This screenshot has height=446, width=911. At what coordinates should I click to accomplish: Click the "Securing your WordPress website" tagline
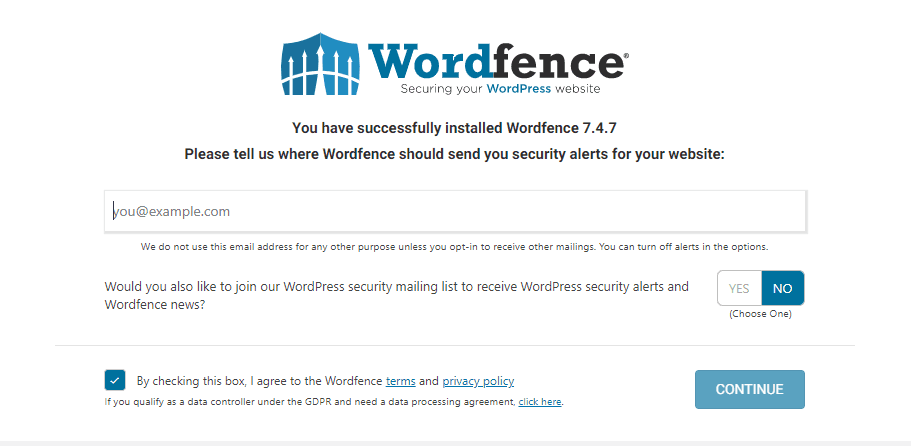(x=500, y=89)
